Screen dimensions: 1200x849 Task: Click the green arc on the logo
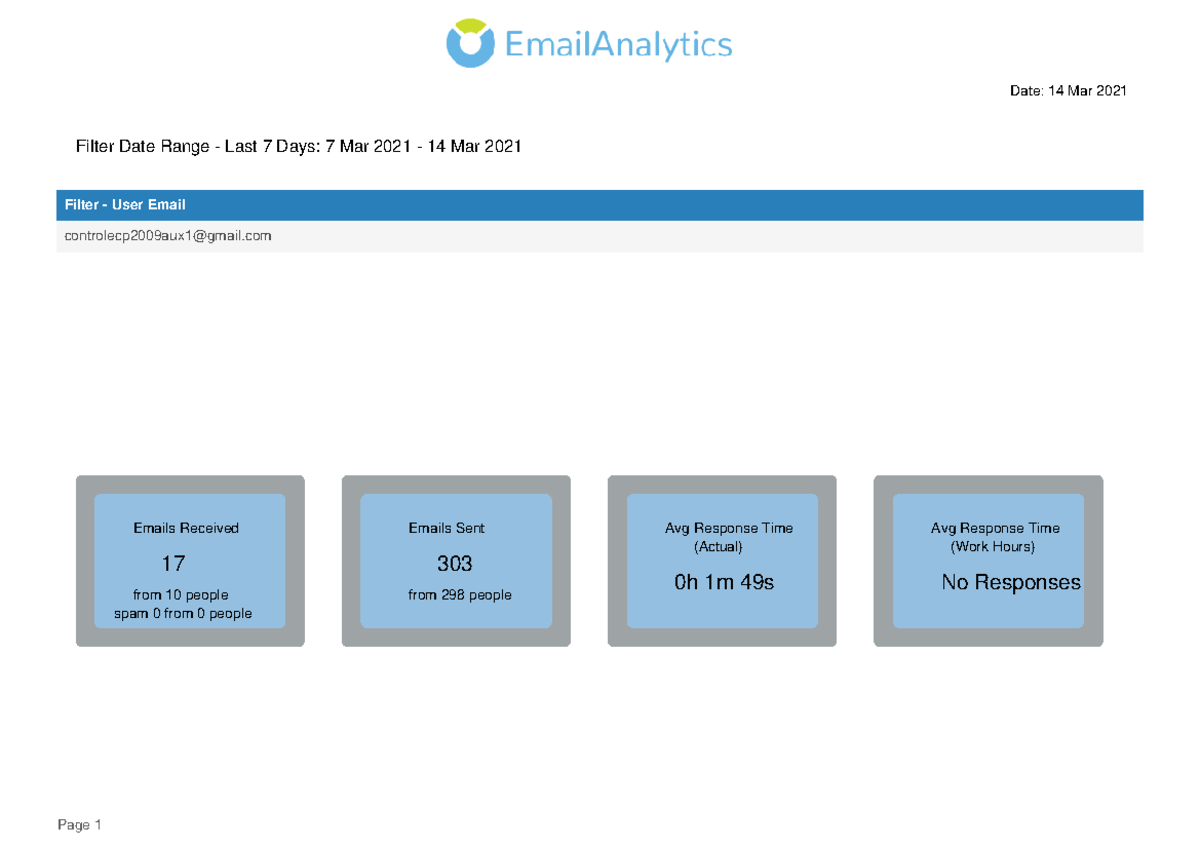(468, 28)
